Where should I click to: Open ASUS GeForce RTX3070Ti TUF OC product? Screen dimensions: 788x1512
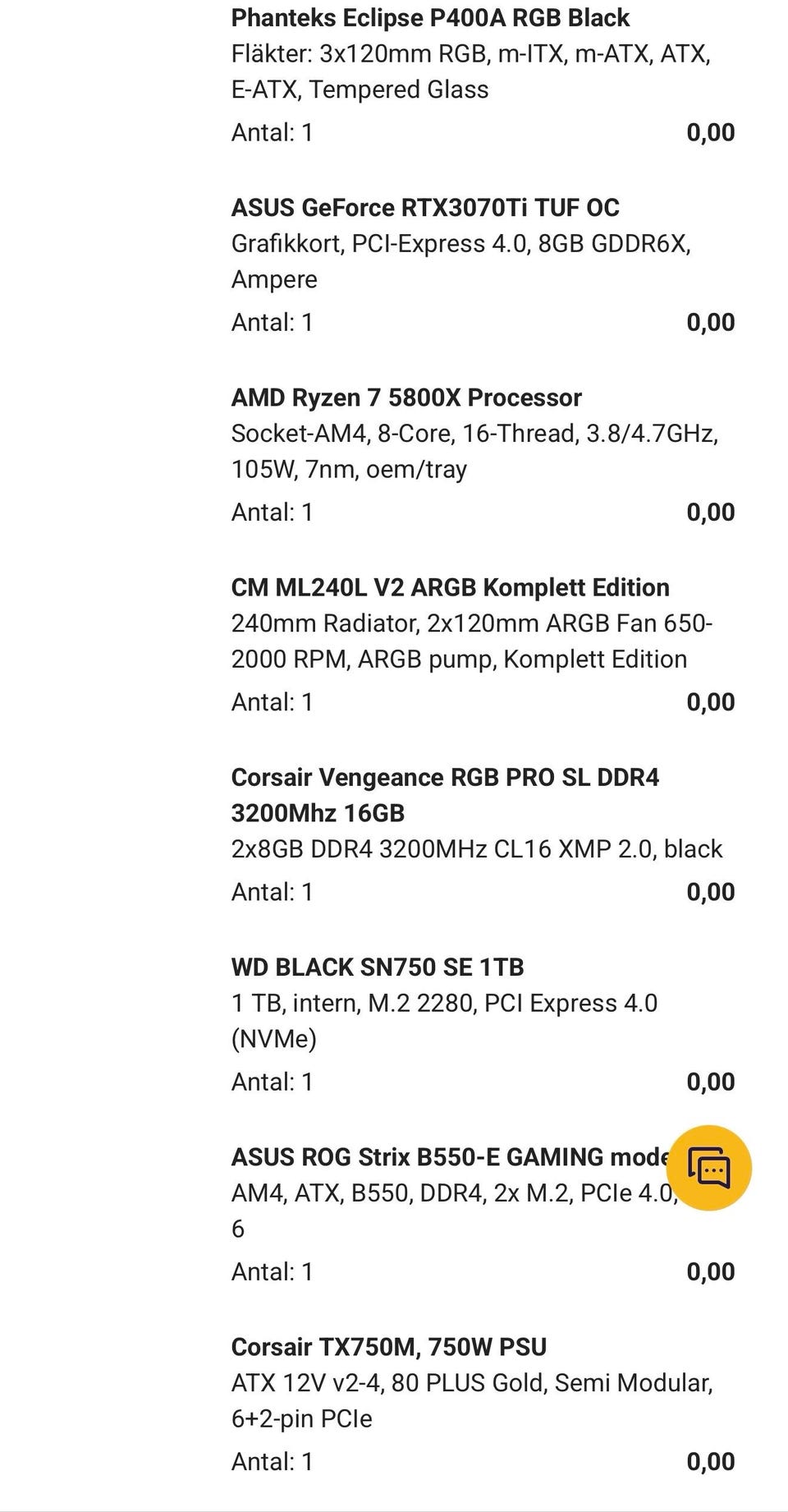pos(425,207)
